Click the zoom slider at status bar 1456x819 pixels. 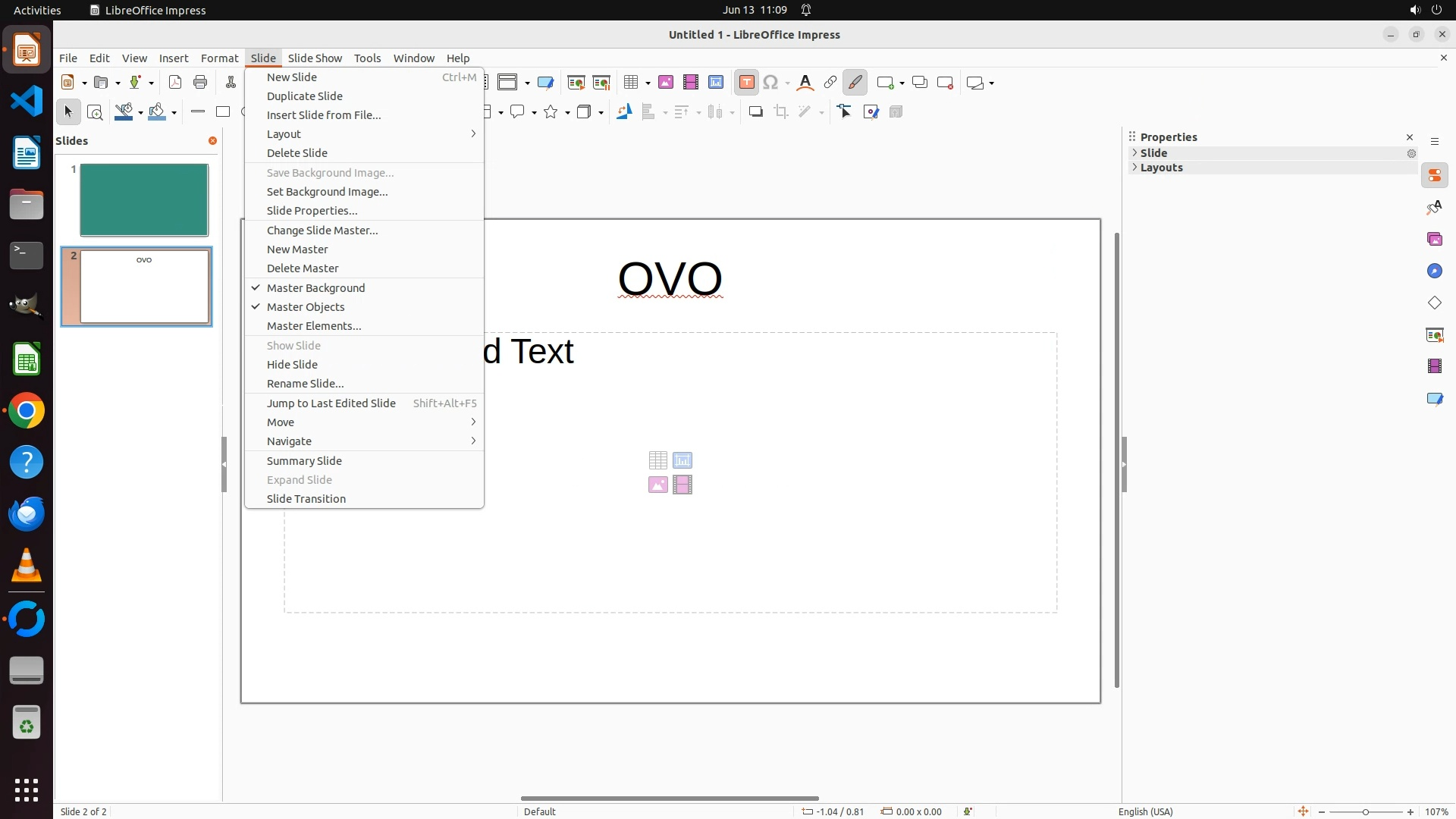pyautogui.click(x=1365, y=812)
